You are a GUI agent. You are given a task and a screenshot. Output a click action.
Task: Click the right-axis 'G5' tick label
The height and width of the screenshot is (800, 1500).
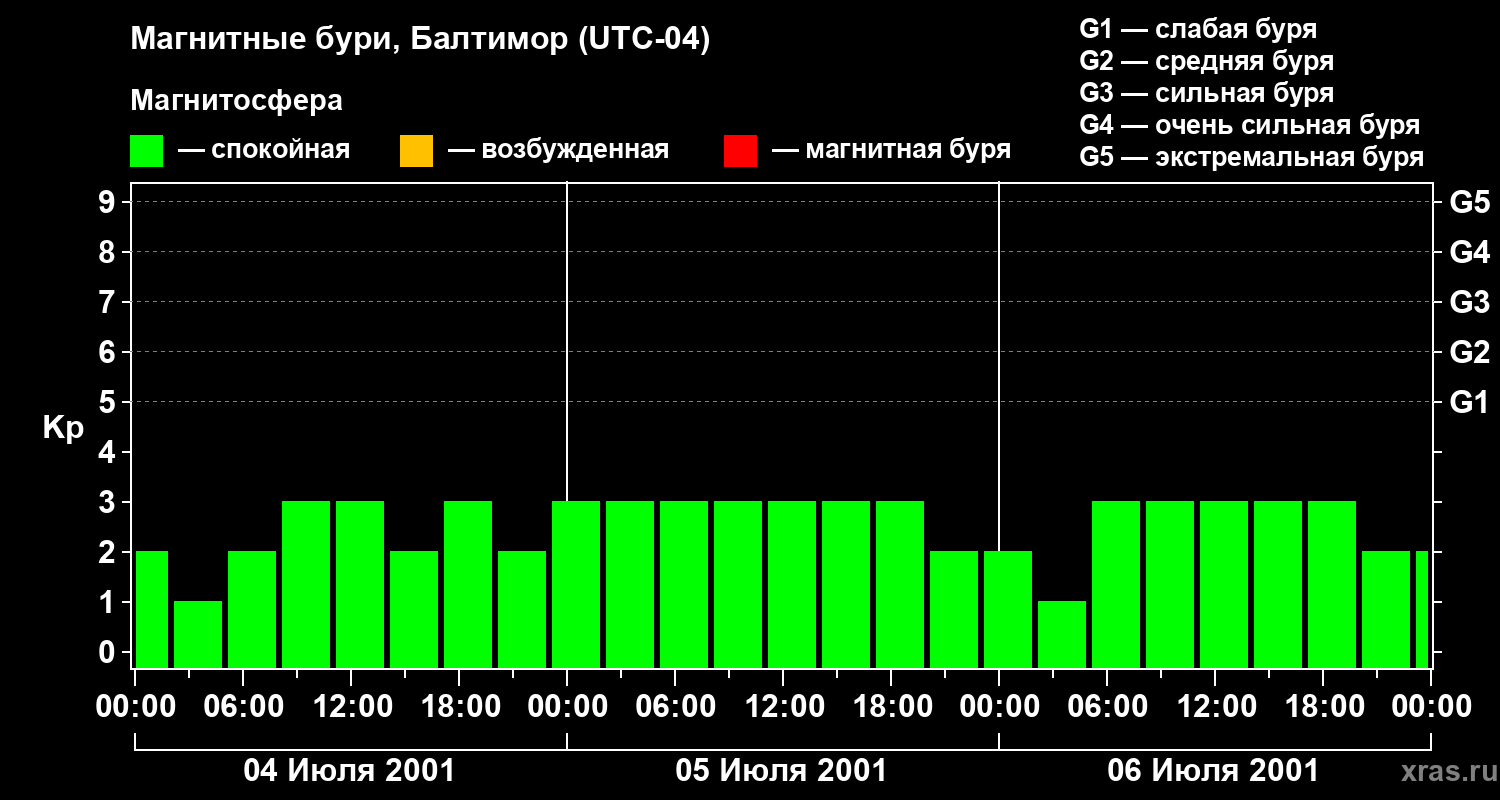[1469, 202]
